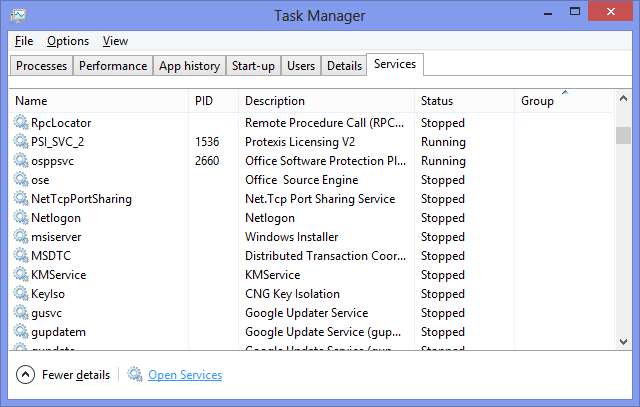This screenshot has height=407, width=640.
Task: Open the Processes tab
Action: point(42,66)
